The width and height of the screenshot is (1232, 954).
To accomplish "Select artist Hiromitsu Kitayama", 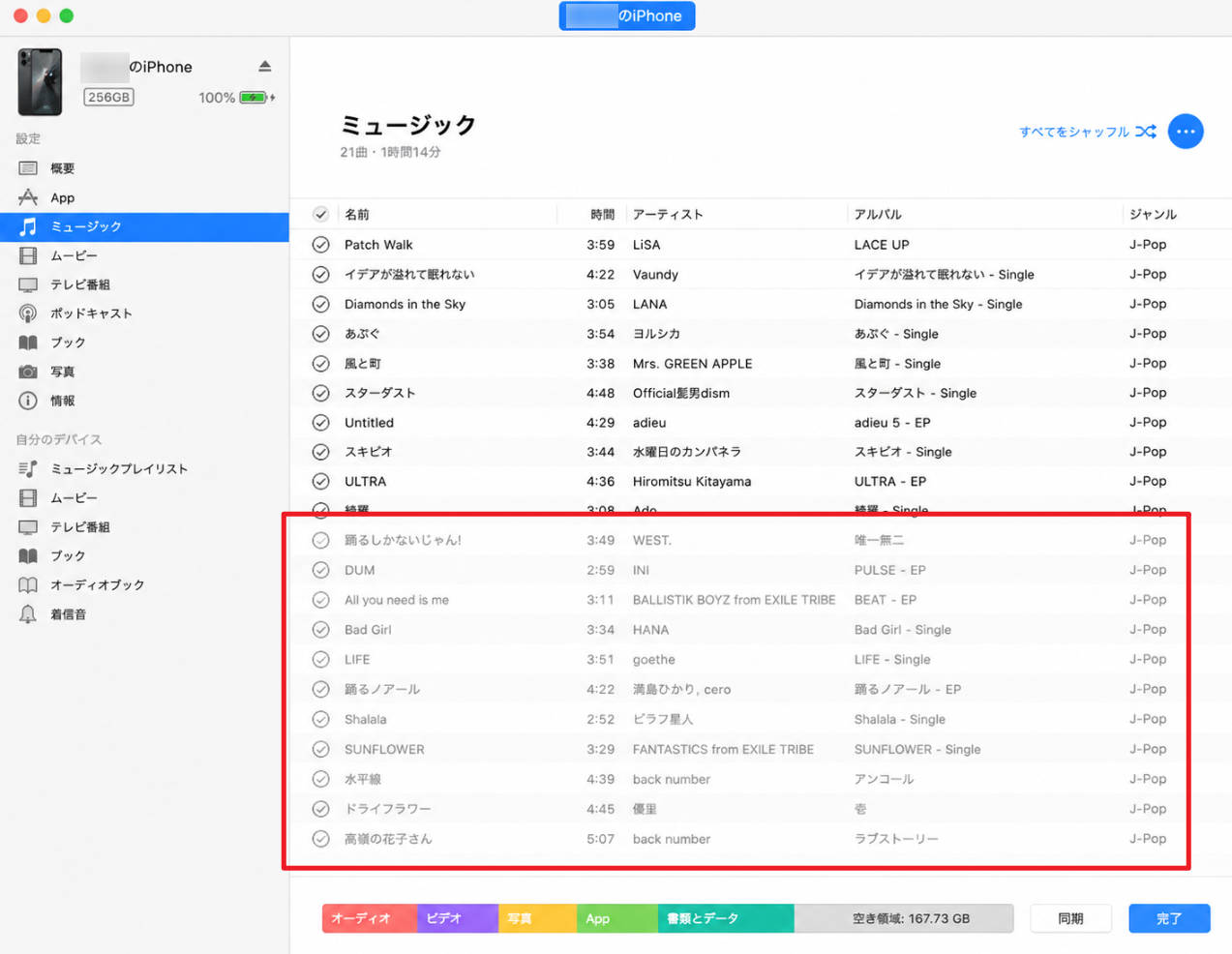I will (692, 481).
